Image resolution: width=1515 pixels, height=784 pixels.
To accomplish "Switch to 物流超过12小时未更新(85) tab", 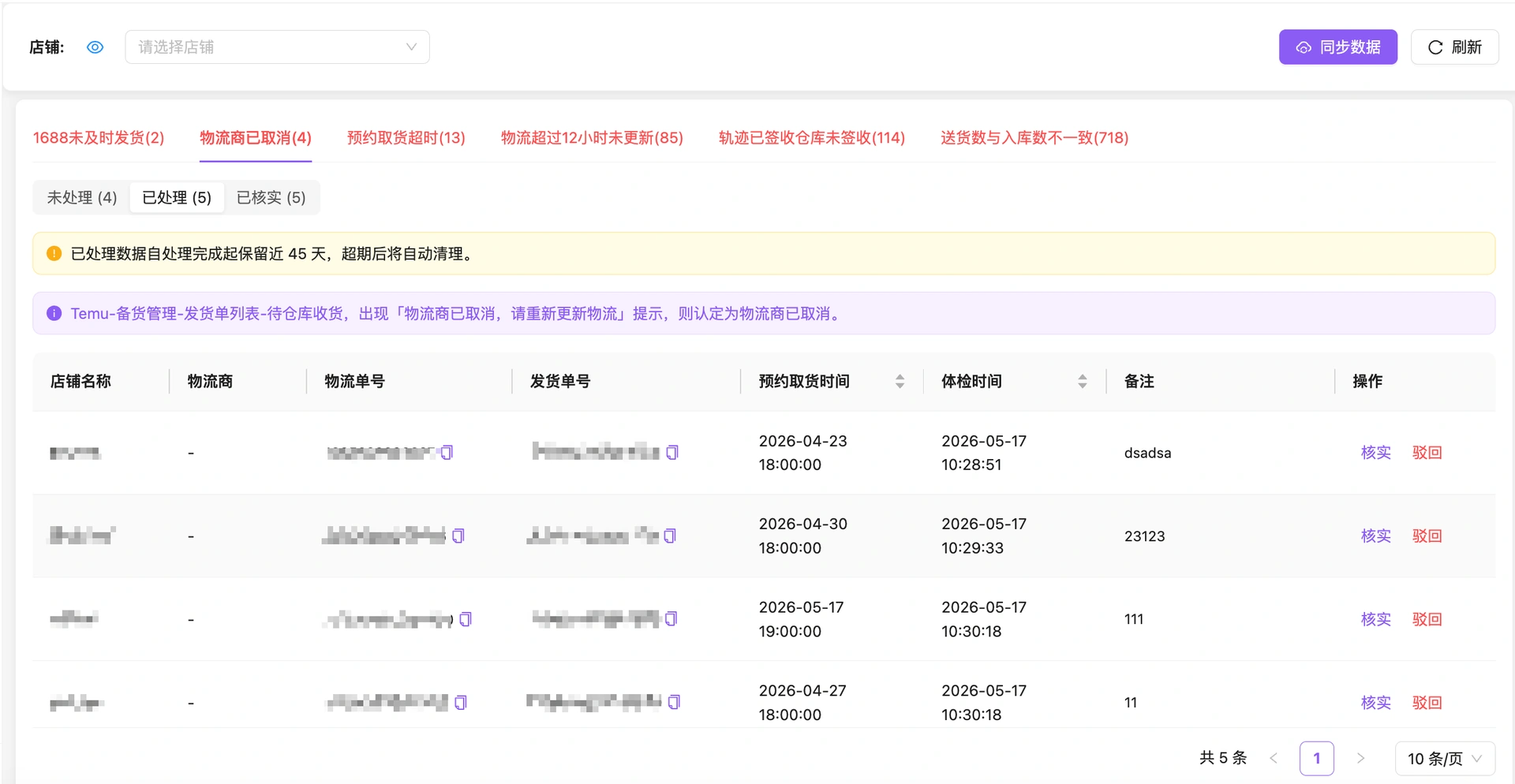I will click(x=592, y=138).
